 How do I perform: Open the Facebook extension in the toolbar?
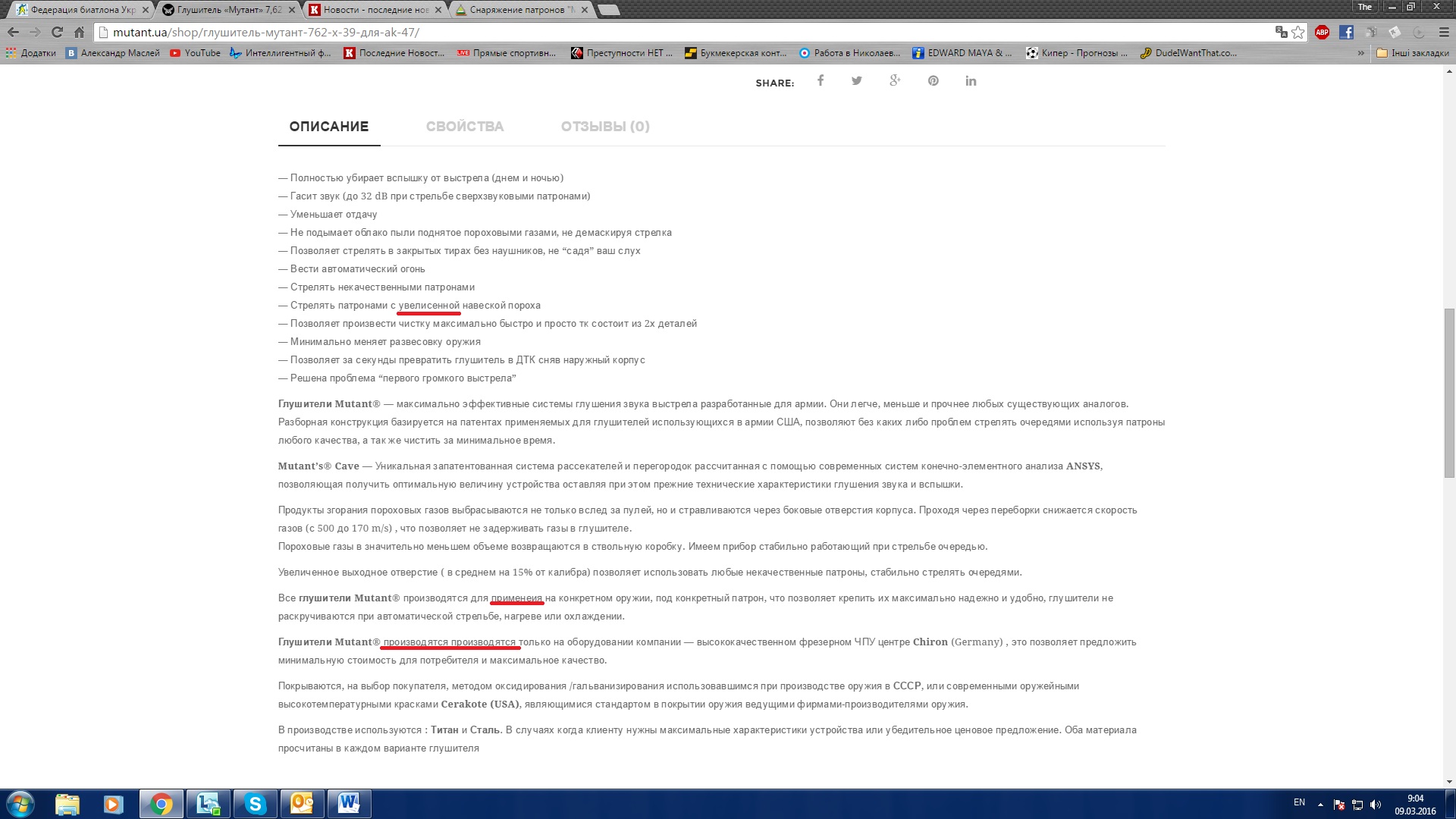pos(1346,32)
